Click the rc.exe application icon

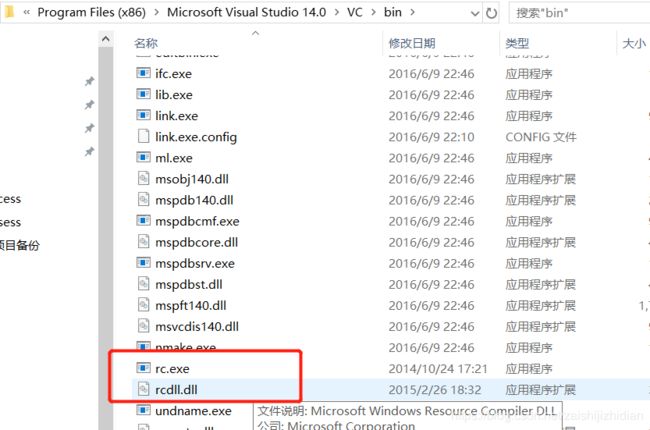pyautogui.click(x=143, y=369)
